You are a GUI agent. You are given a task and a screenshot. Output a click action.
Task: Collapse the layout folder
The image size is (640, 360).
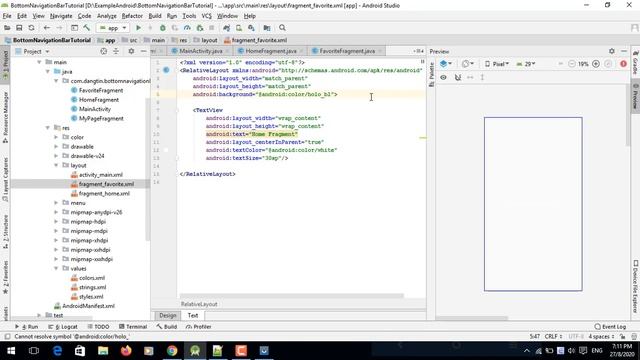pyautogui.click(x=56, y=165)
